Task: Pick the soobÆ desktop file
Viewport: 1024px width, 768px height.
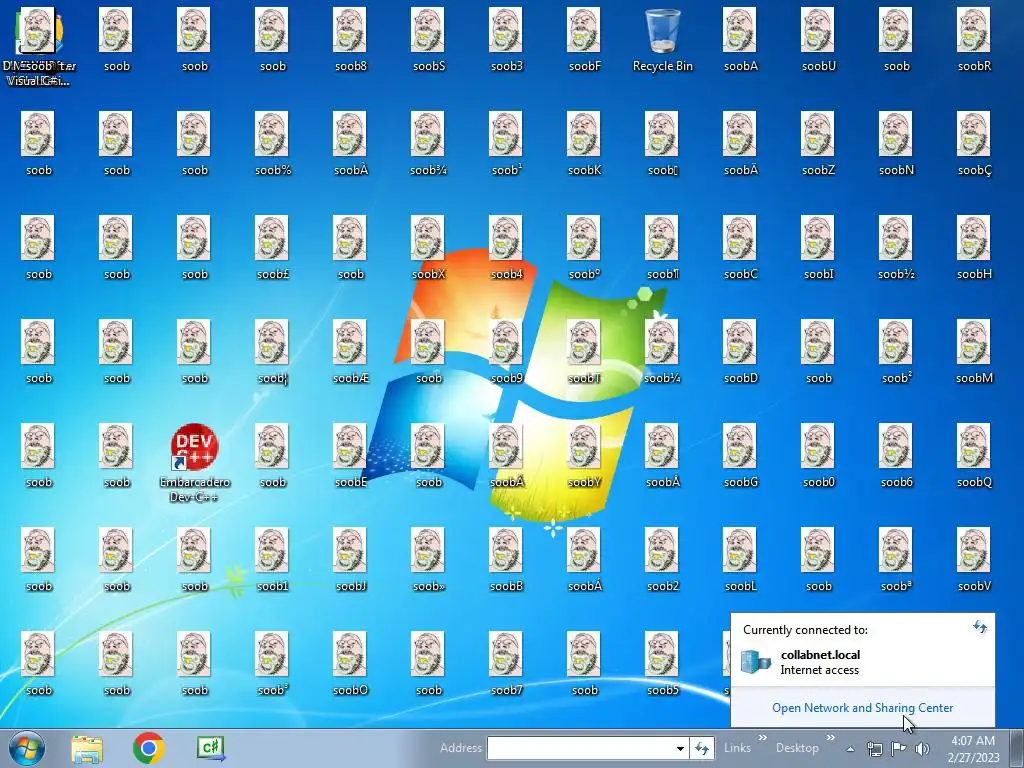Action: tap(351, 352)
